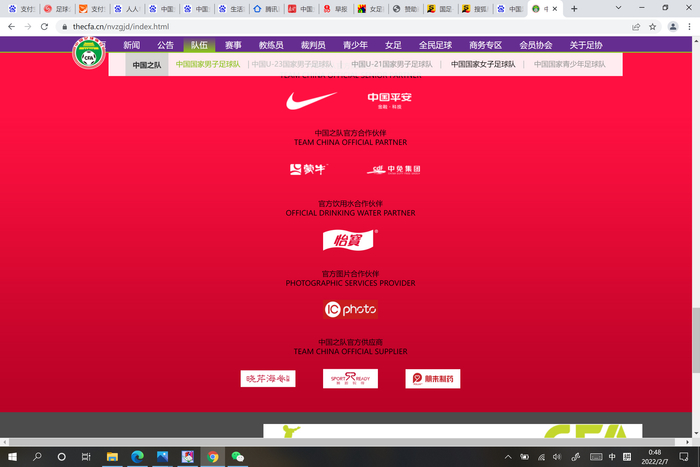The image size is (700, 467).
Task: Show hidden system tray icons
Action: point(508,457)
